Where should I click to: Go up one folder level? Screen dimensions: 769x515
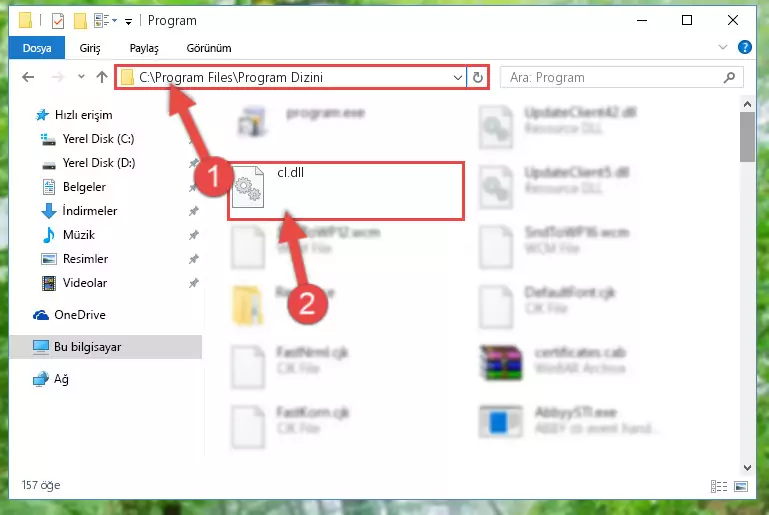(x=102, y=77)
